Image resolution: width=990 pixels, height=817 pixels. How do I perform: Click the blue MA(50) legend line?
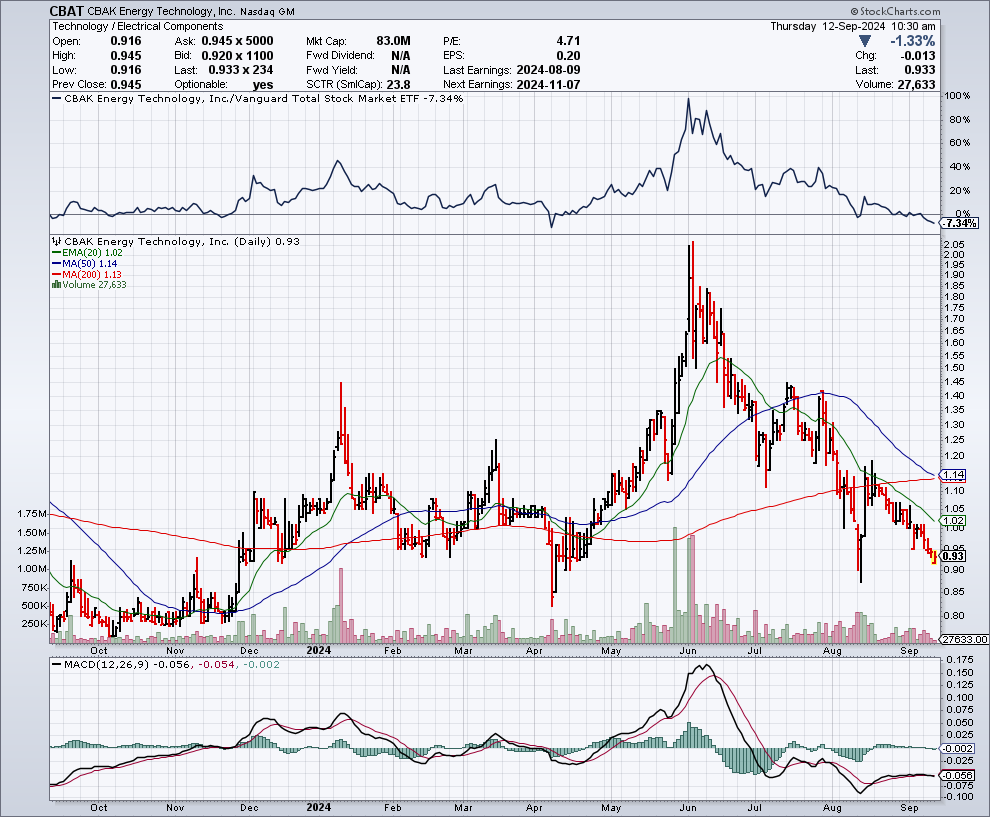tap(56, 263)
